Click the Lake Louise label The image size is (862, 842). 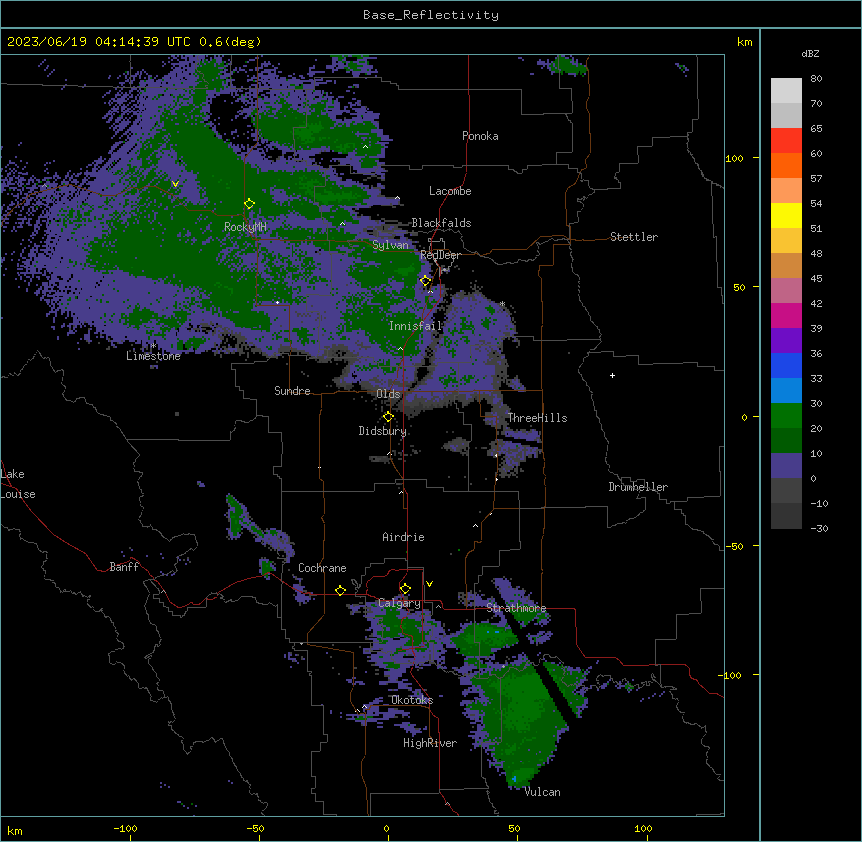(x=18, y=484)
